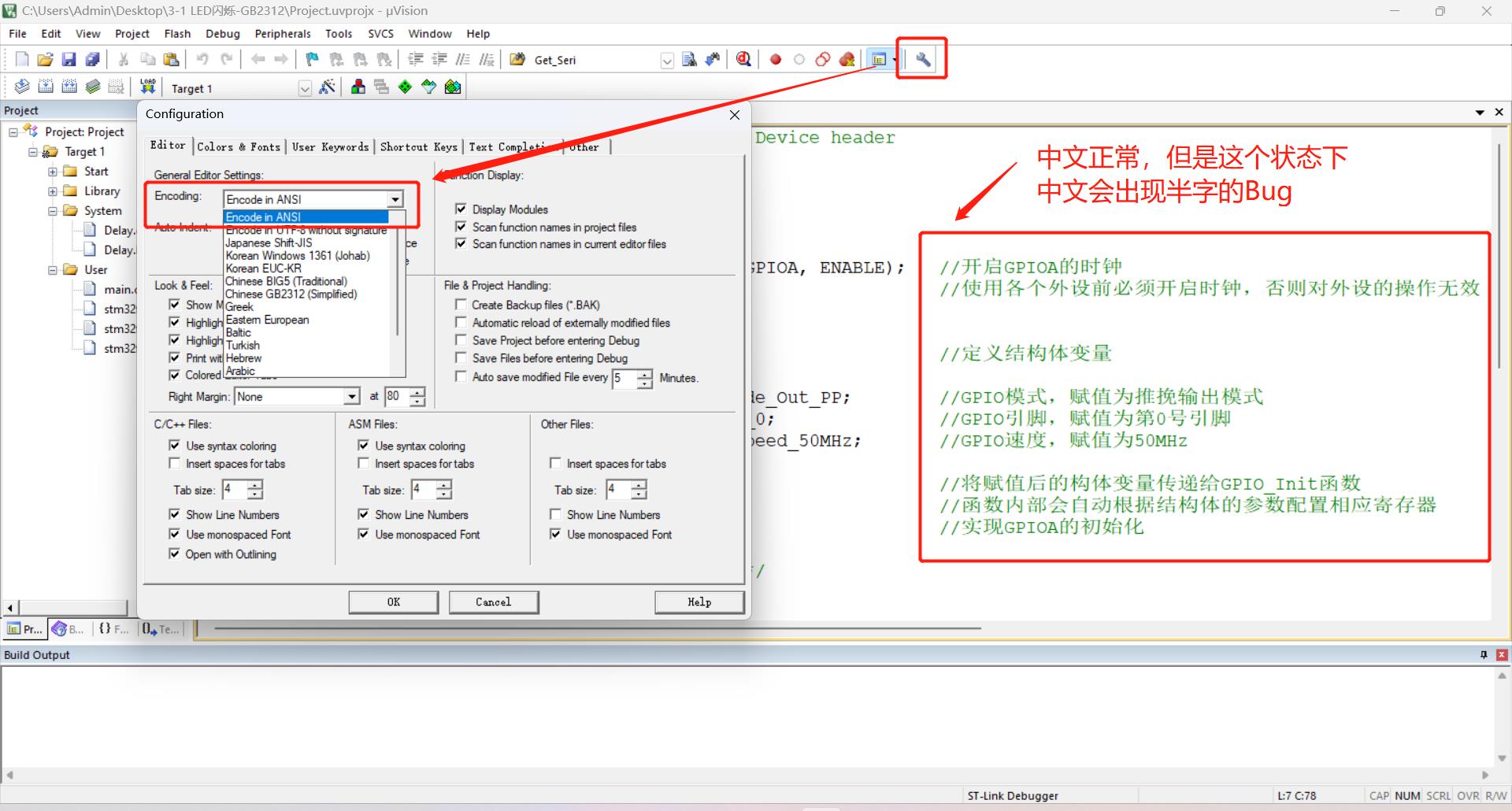1512x811 pixels.
Task: Expand the Start folder in project tree
Action: point(53,172)
